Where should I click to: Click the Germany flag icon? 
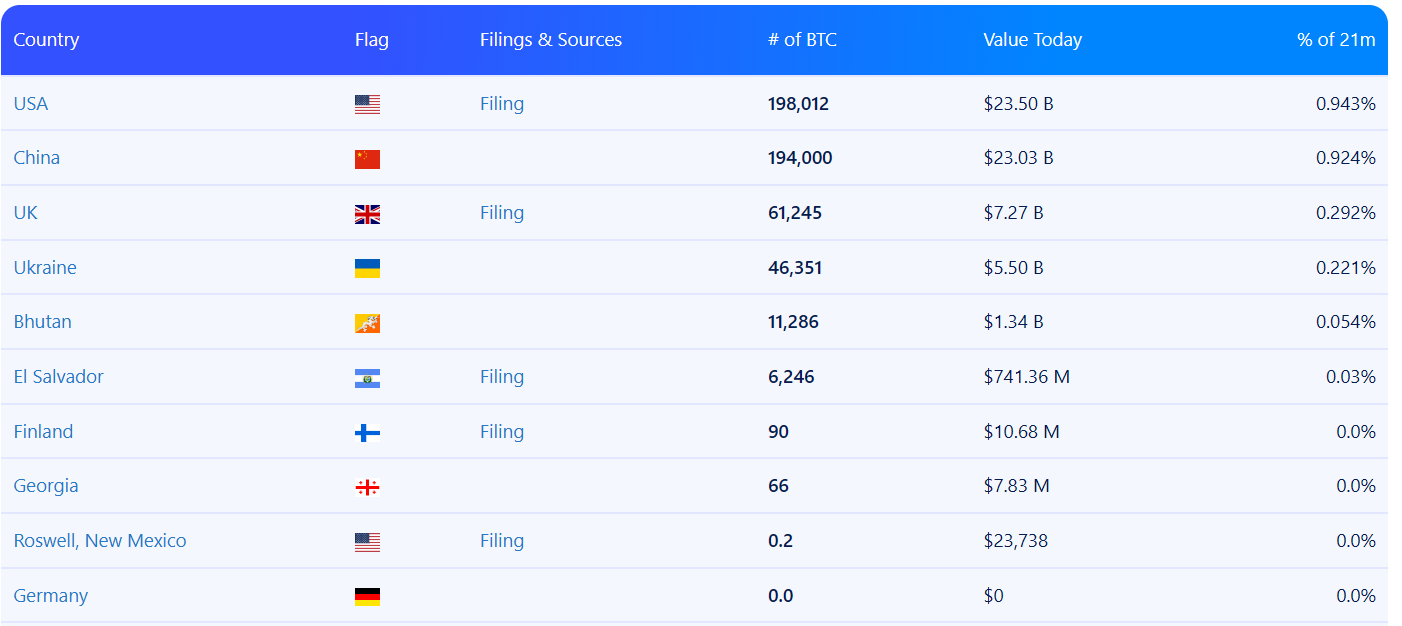point(367,596)
